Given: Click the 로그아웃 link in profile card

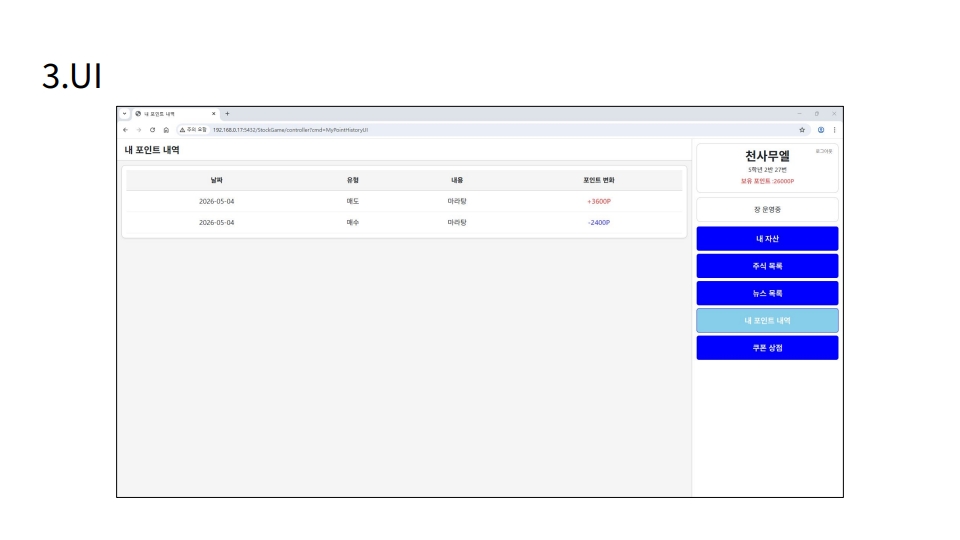Looking at the screenshot, I should pyautogui.click(x=823, y=151).
